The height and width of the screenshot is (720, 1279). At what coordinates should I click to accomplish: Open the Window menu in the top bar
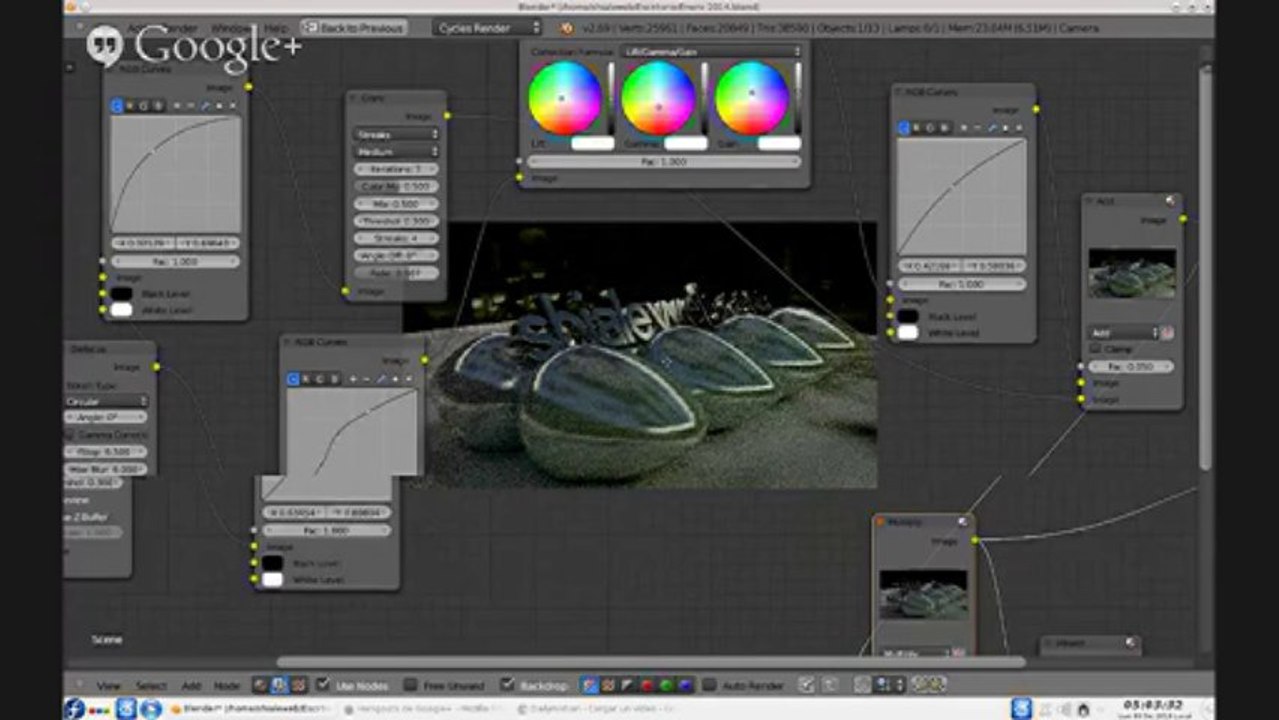(230, 28)
